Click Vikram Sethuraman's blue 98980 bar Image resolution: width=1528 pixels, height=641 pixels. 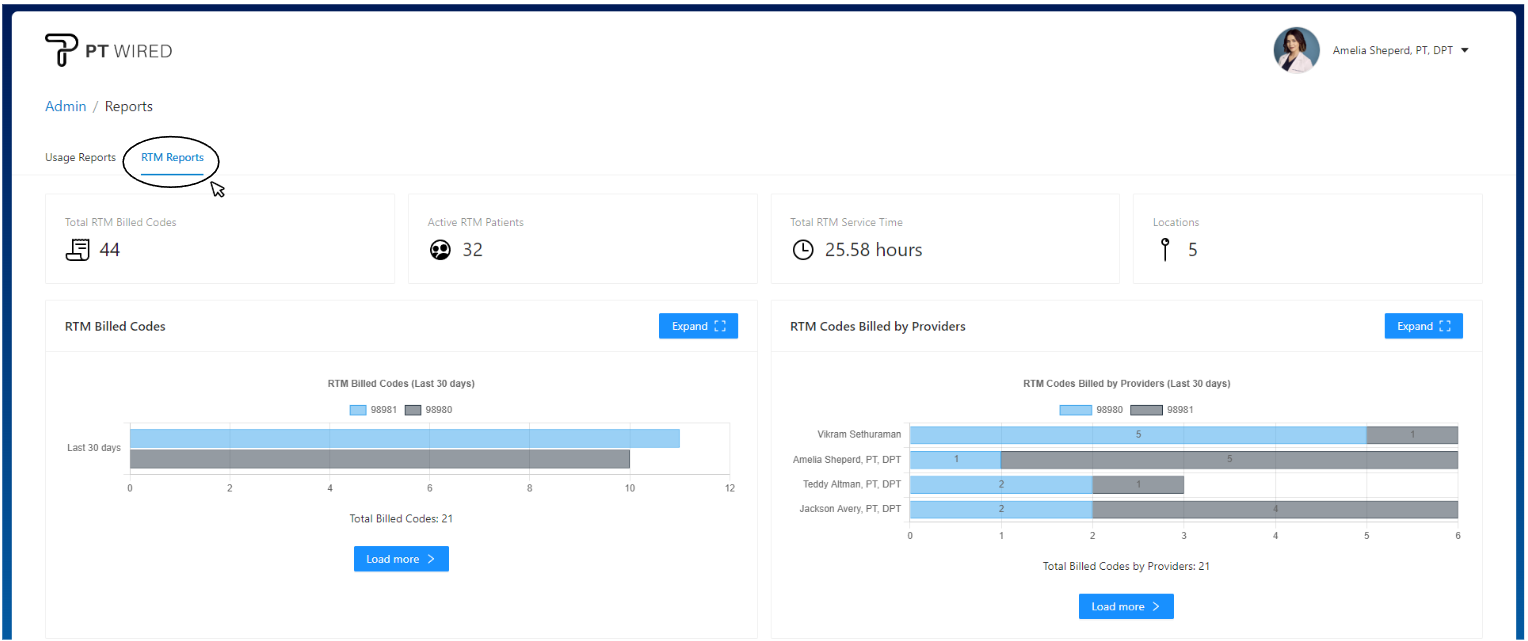(1137, 435)
